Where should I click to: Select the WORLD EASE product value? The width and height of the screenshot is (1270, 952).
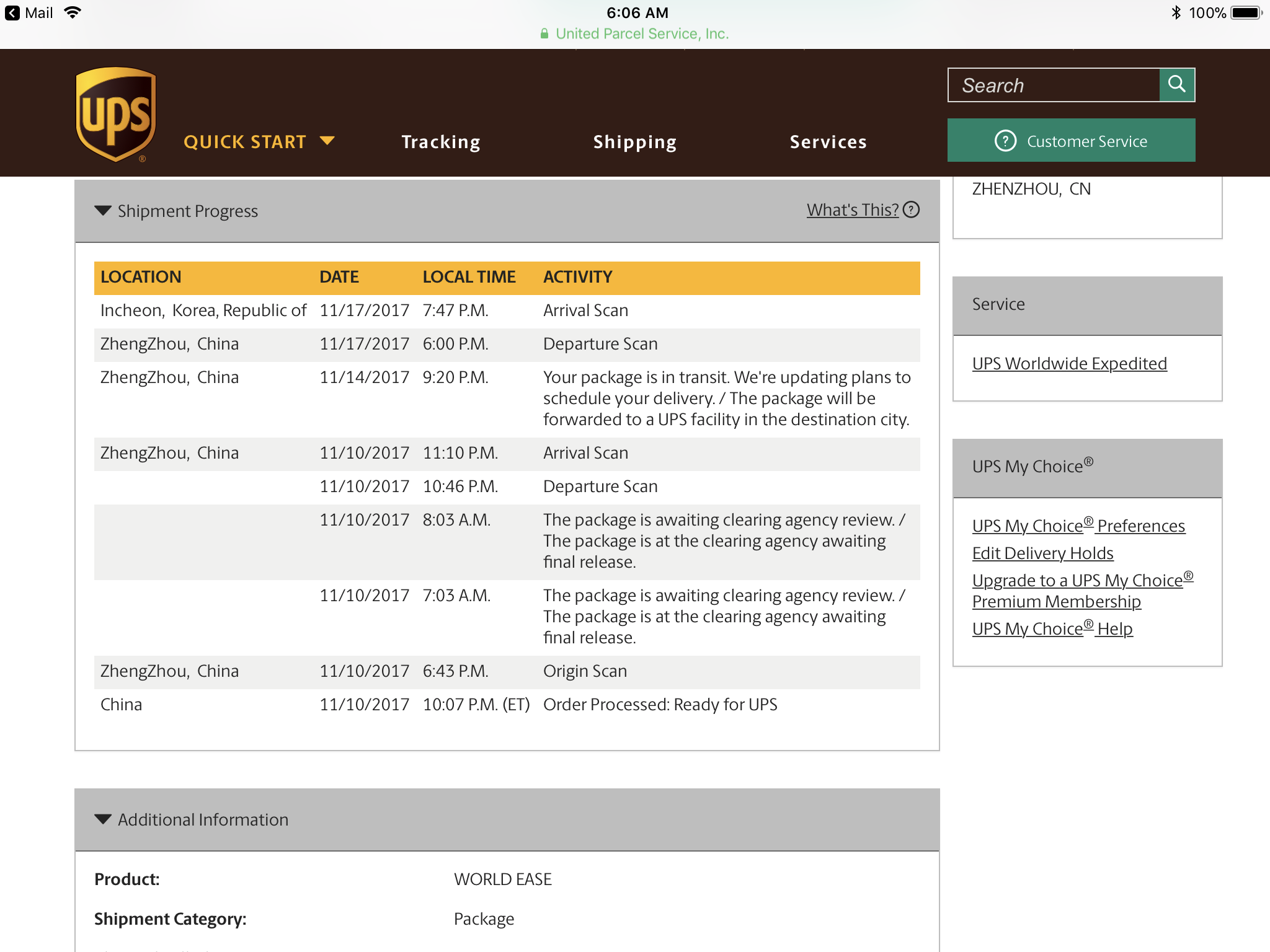point(502,879)
